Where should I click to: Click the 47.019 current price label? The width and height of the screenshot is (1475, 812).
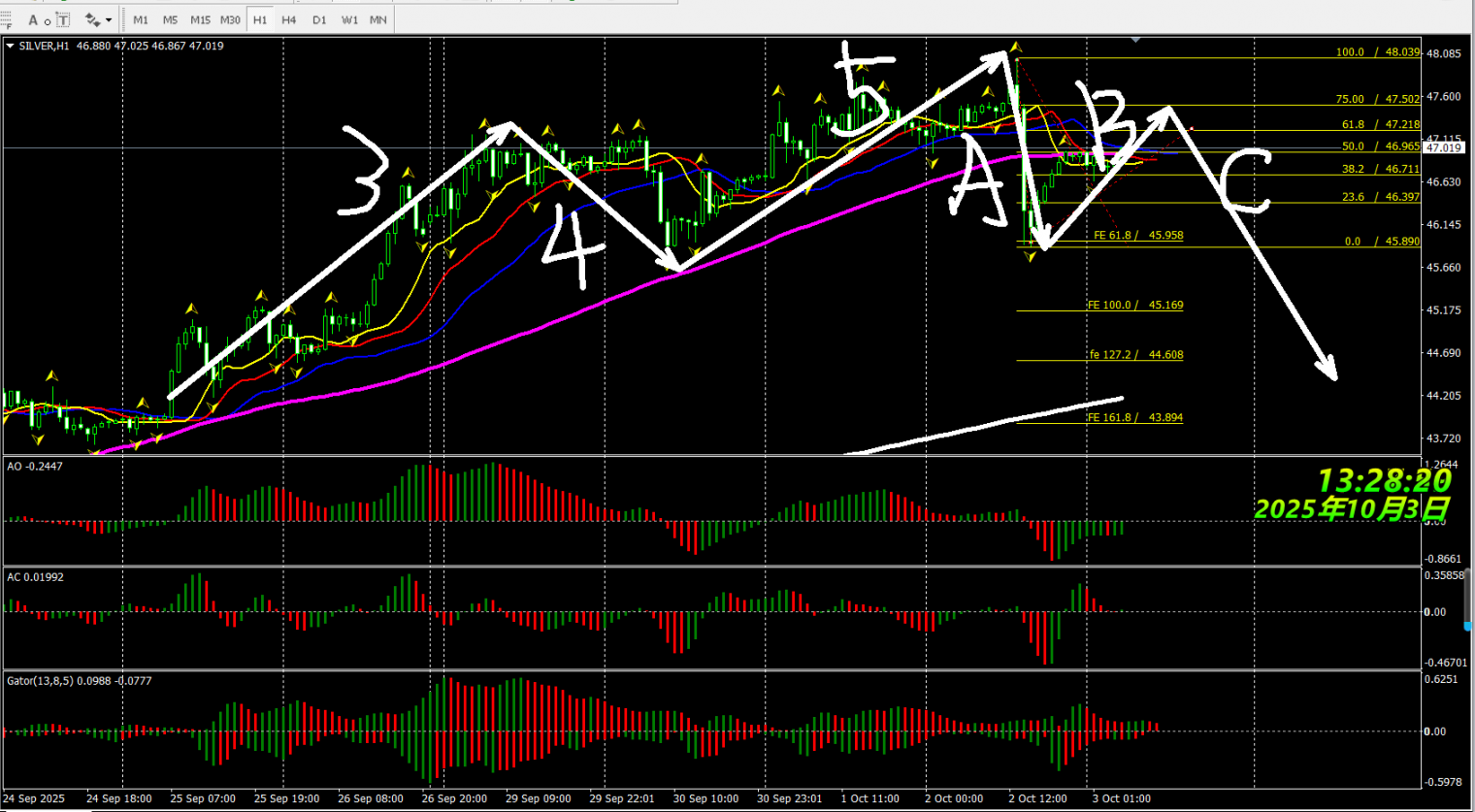tap(1444, 147)
